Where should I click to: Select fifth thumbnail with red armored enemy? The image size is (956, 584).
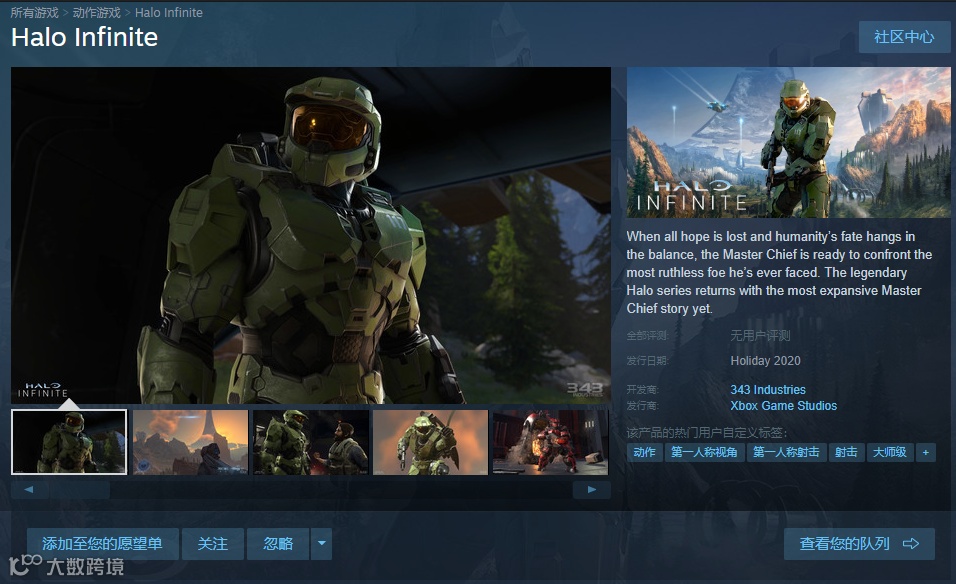[x=550, y=442]
